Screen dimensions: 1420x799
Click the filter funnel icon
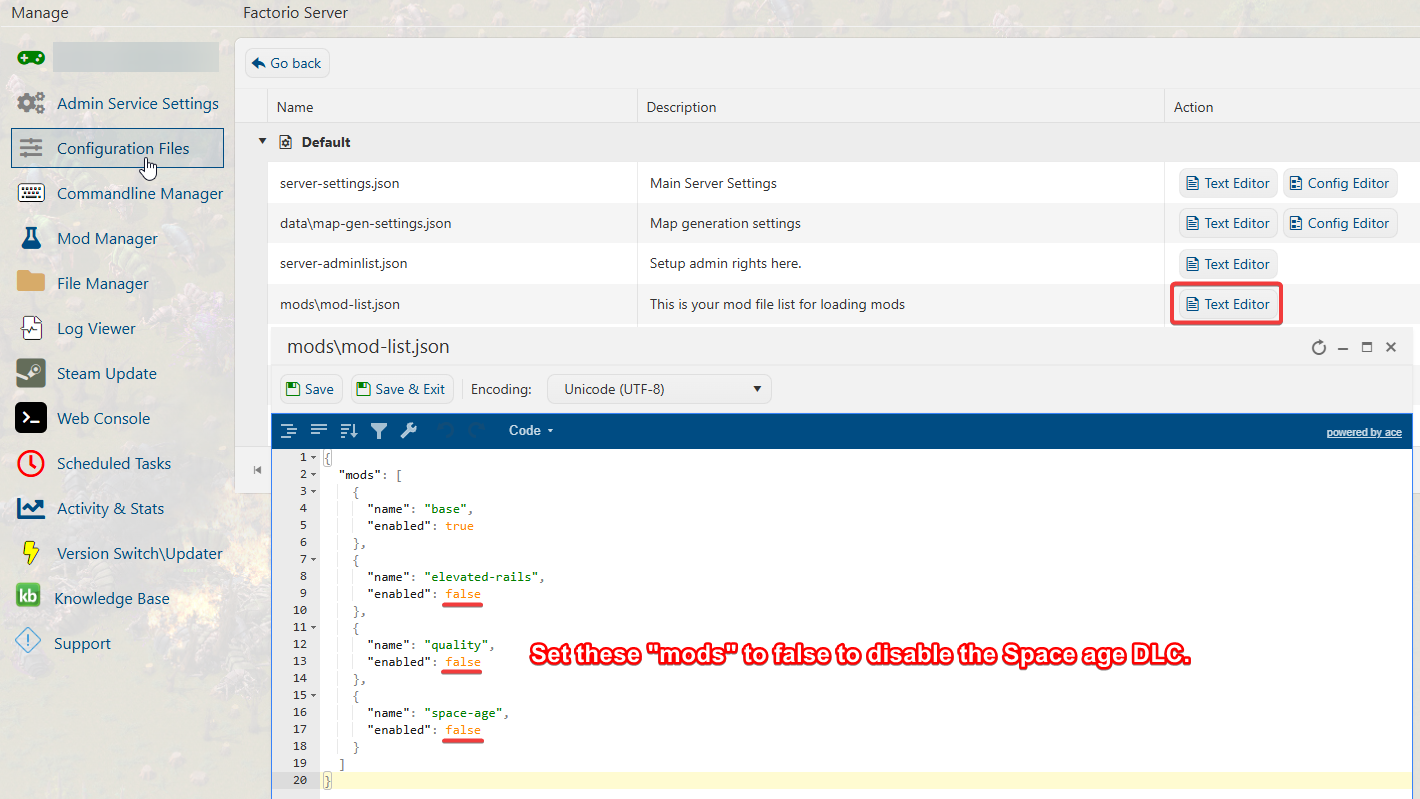tap(379, 431)
